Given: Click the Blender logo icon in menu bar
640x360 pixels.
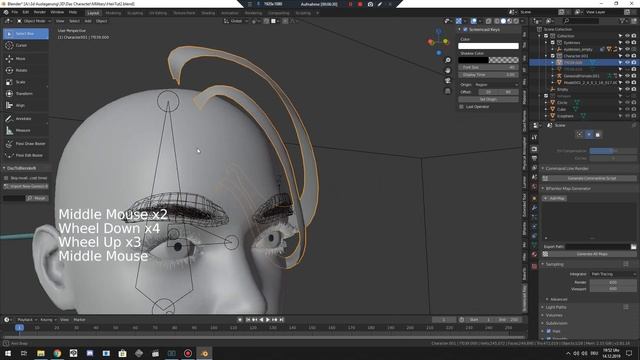Looking at the screenshot, I should coord(6,12).
